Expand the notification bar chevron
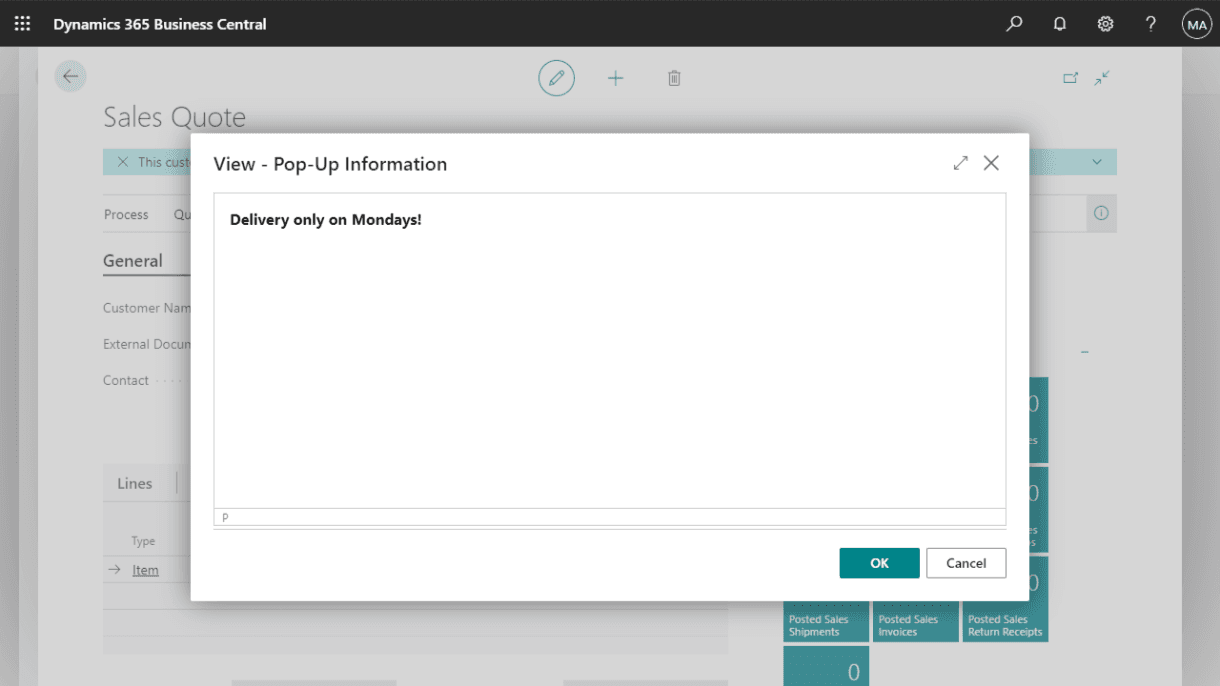Viewport: 1220px width, 686px height. coord(1097,162)
